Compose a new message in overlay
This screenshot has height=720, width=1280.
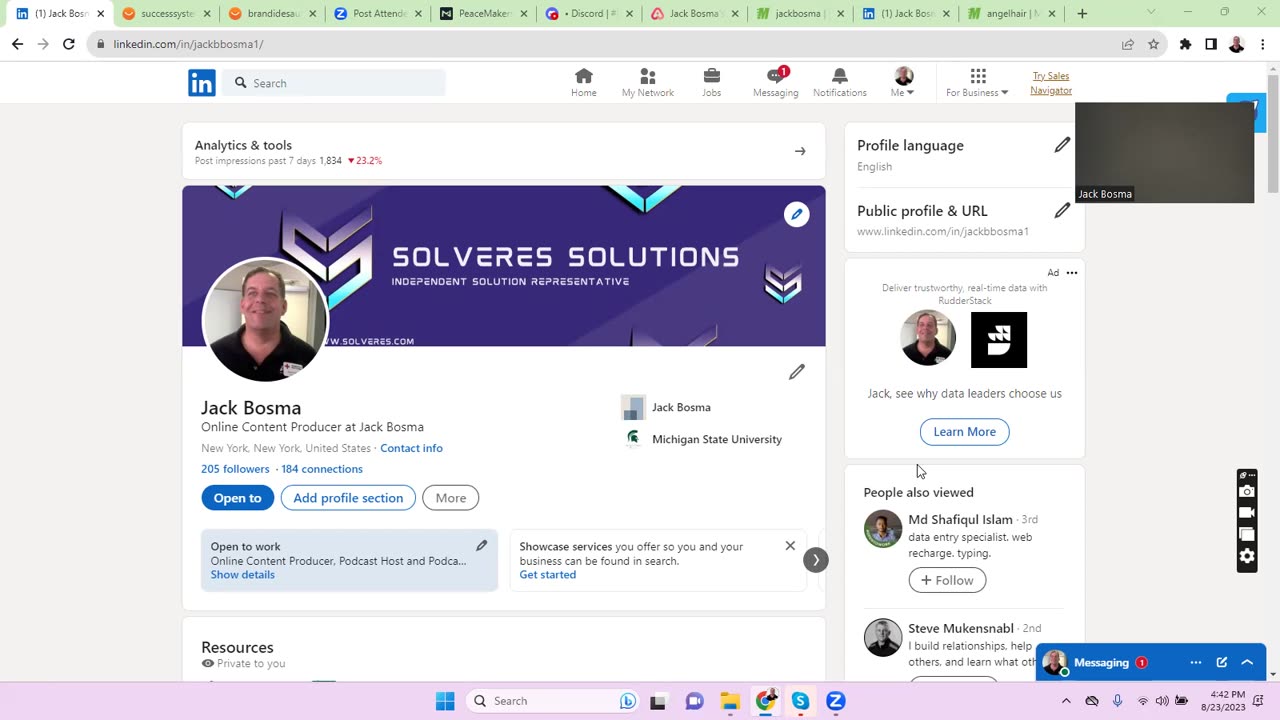(x=1222, y=662)
